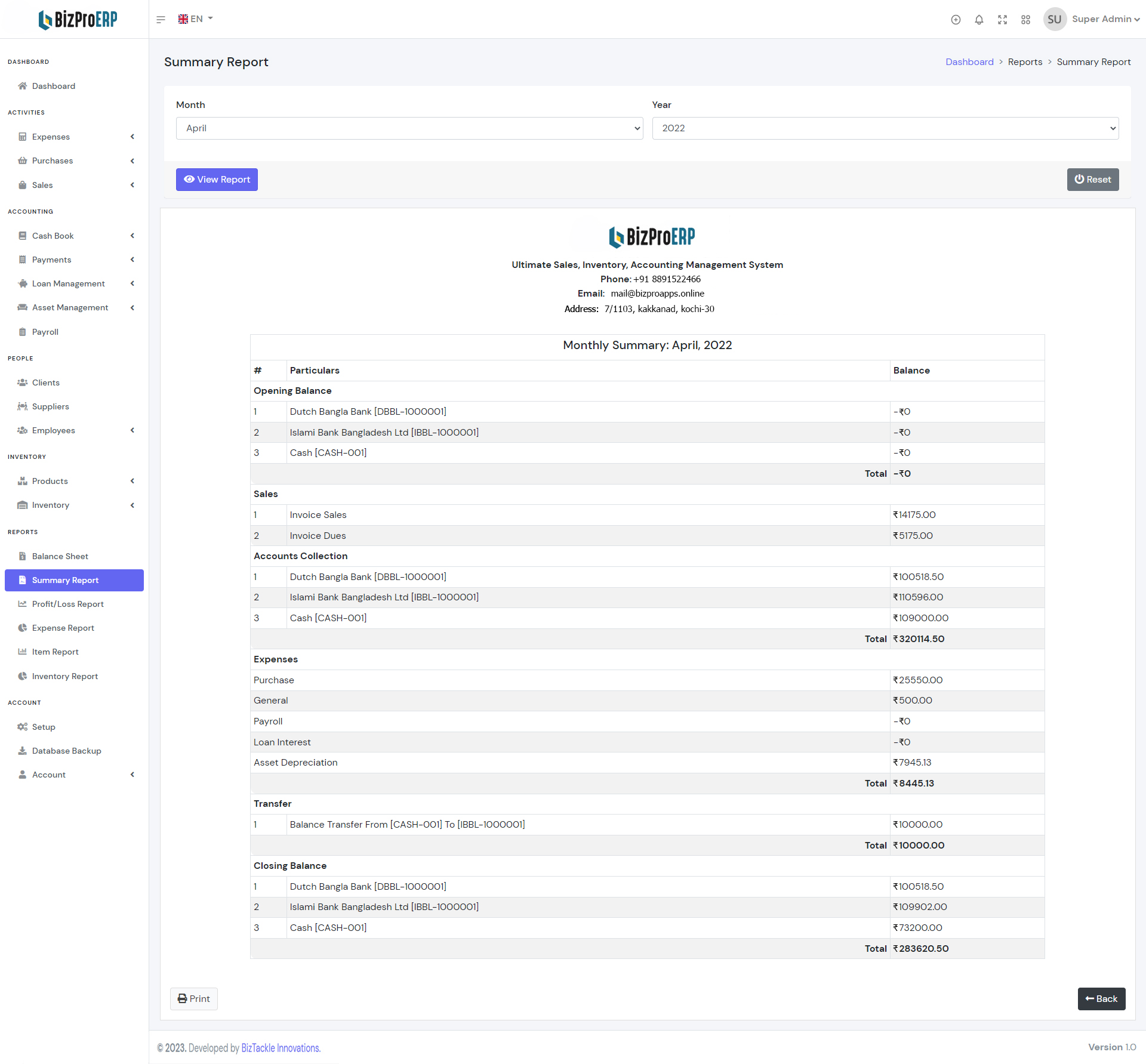Screen dimensions: 1146x1064
Task: Click the circled plus quick-add icon
Action: pos(956,20)
